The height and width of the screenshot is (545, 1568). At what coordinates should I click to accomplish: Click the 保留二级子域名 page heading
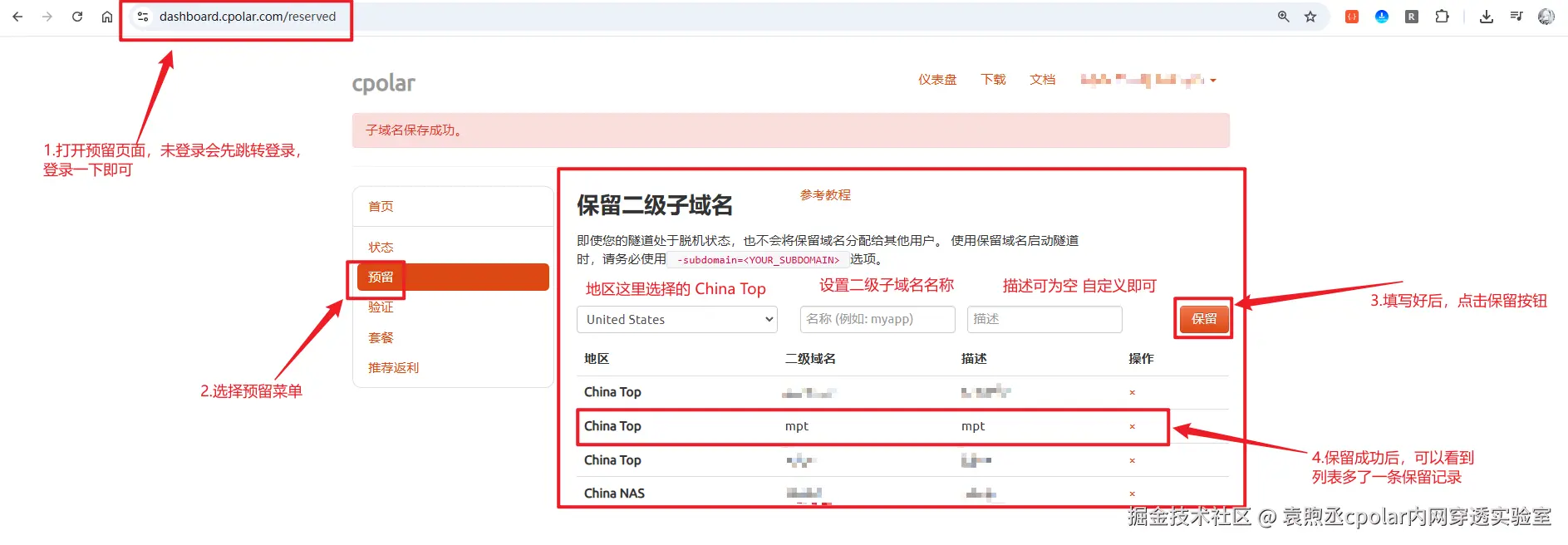point(655,205)
